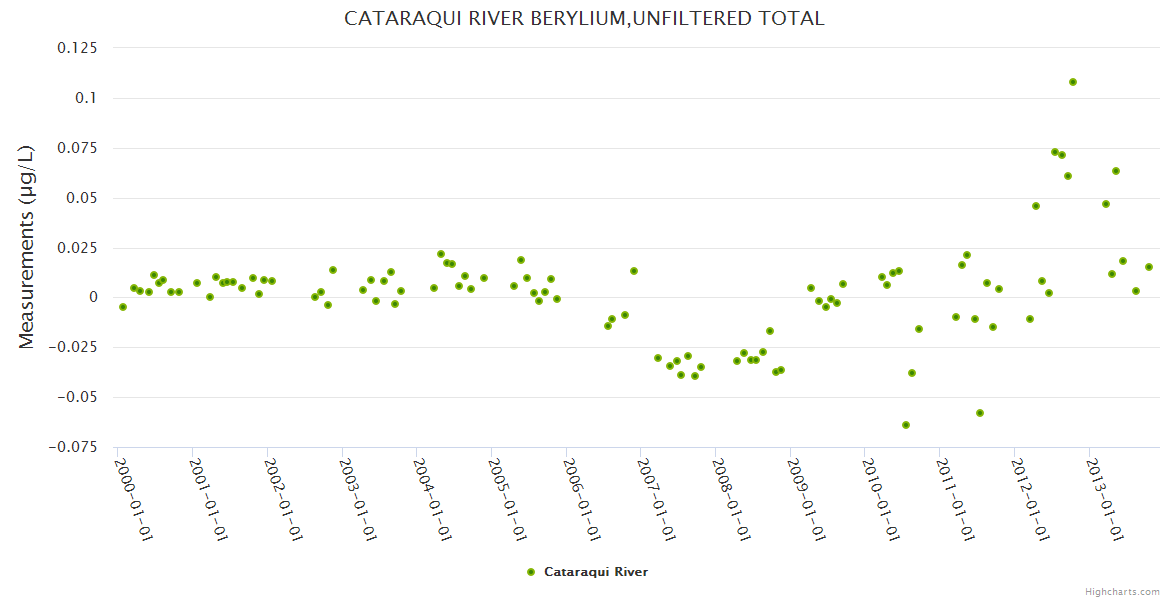Select the late-2006 point above zero
Image resolution: width=1170 pixels, height=600 pixels.
pyautogui.click(x=634, y=271)
